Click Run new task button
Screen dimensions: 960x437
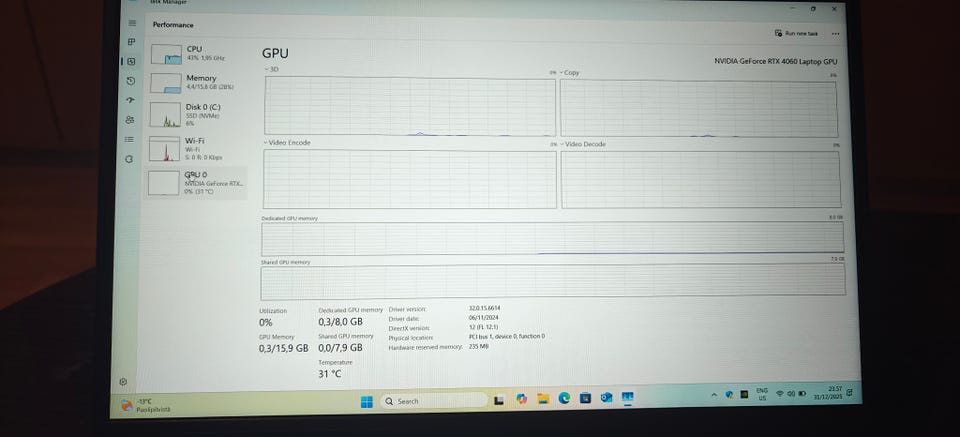[796, 34]
